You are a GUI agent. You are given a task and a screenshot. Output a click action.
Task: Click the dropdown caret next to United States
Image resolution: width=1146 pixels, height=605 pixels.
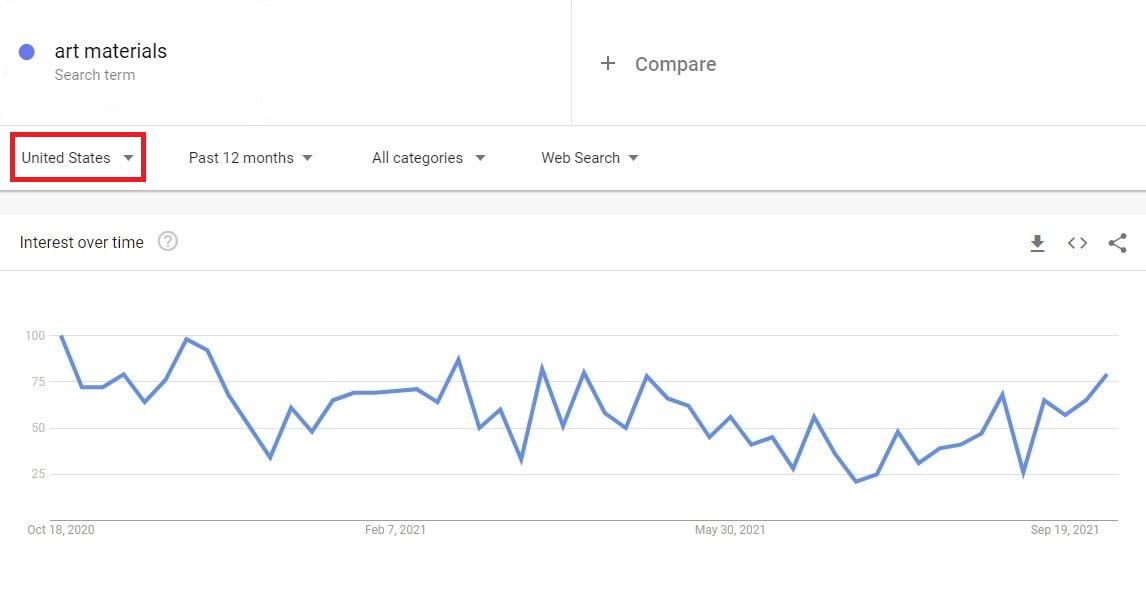[128, 157]
